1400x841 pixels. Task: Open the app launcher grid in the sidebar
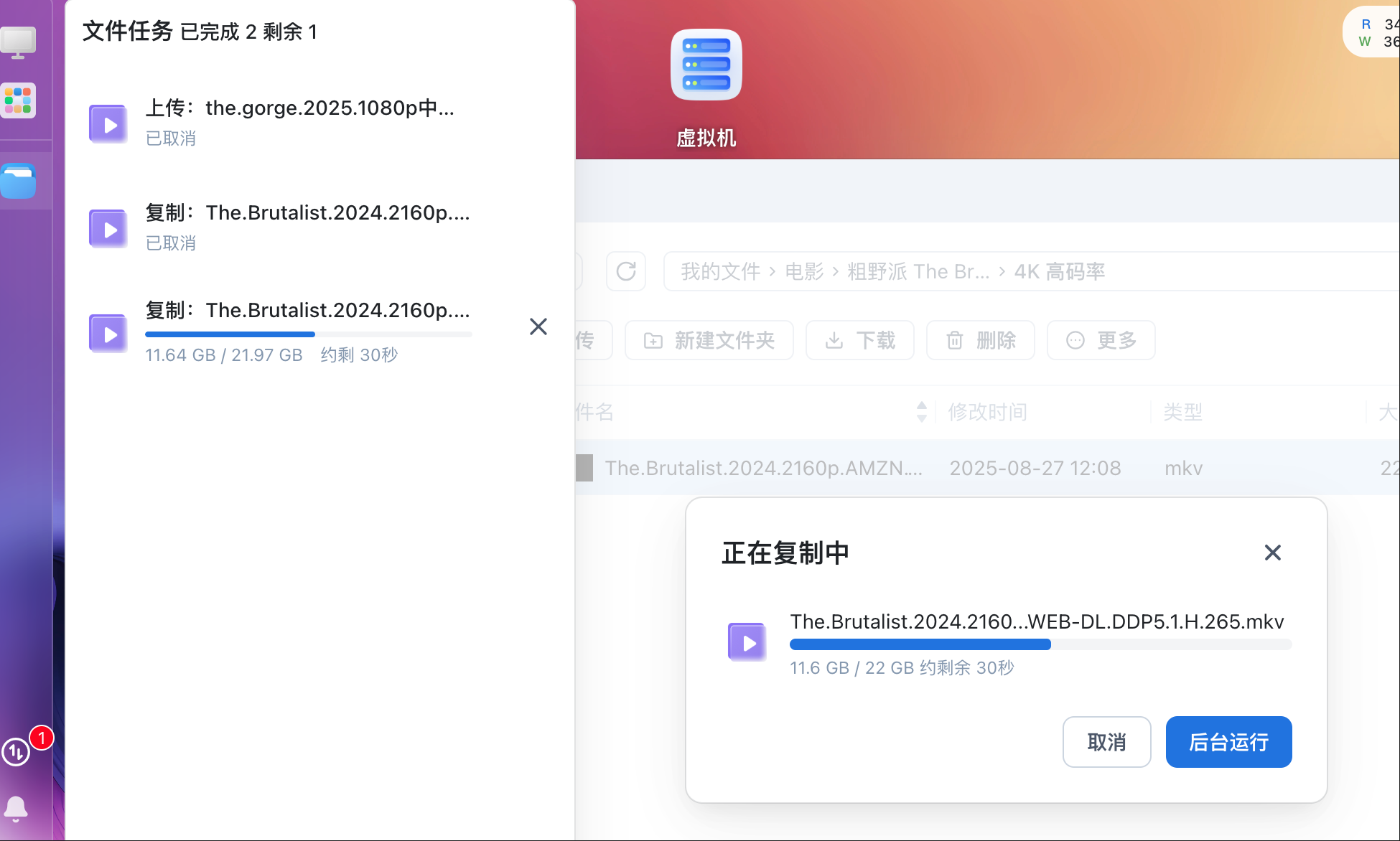(18, 100)
